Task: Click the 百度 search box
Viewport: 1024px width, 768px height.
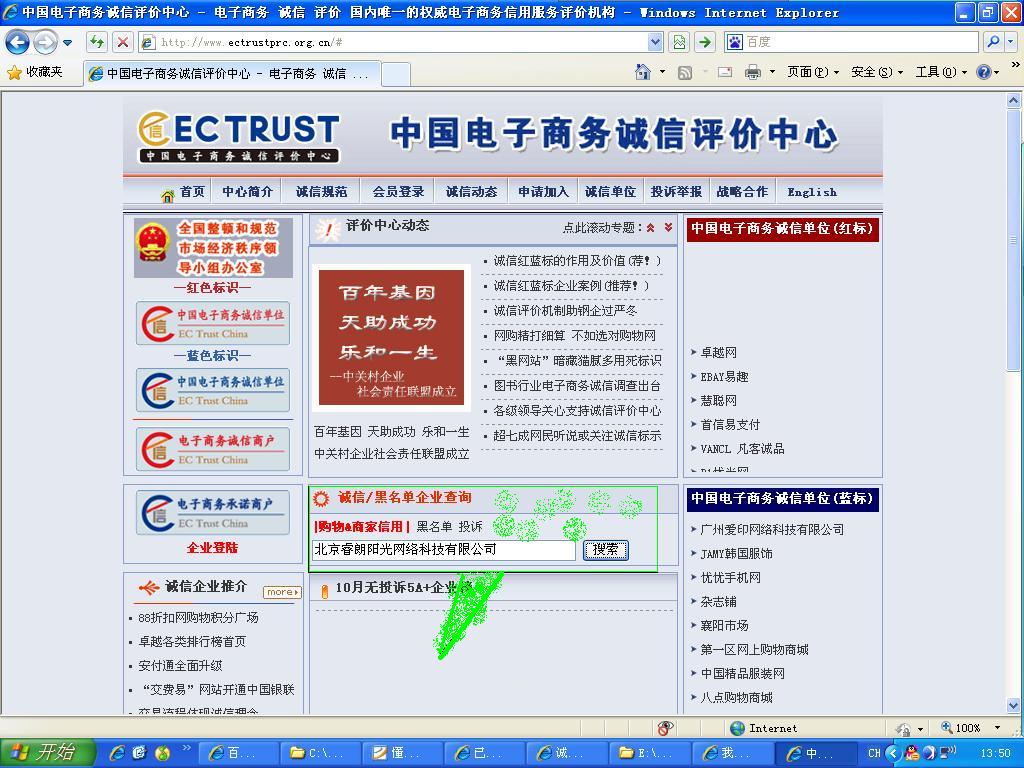Action: coord(852,42)
